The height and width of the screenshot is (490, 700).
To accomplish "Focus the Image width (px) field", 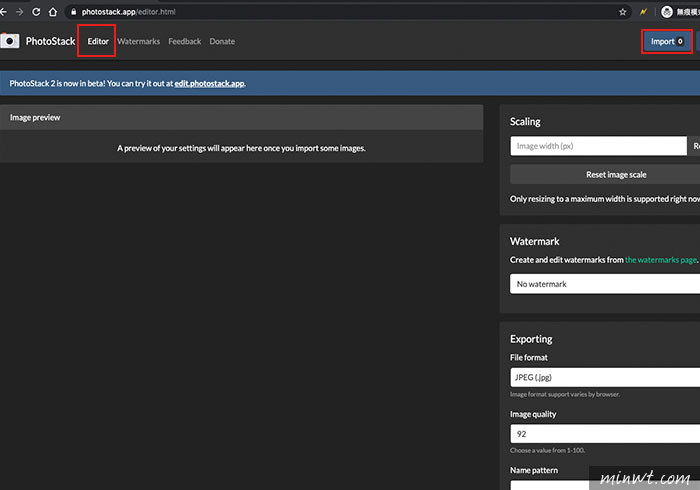I will [598, 146].
